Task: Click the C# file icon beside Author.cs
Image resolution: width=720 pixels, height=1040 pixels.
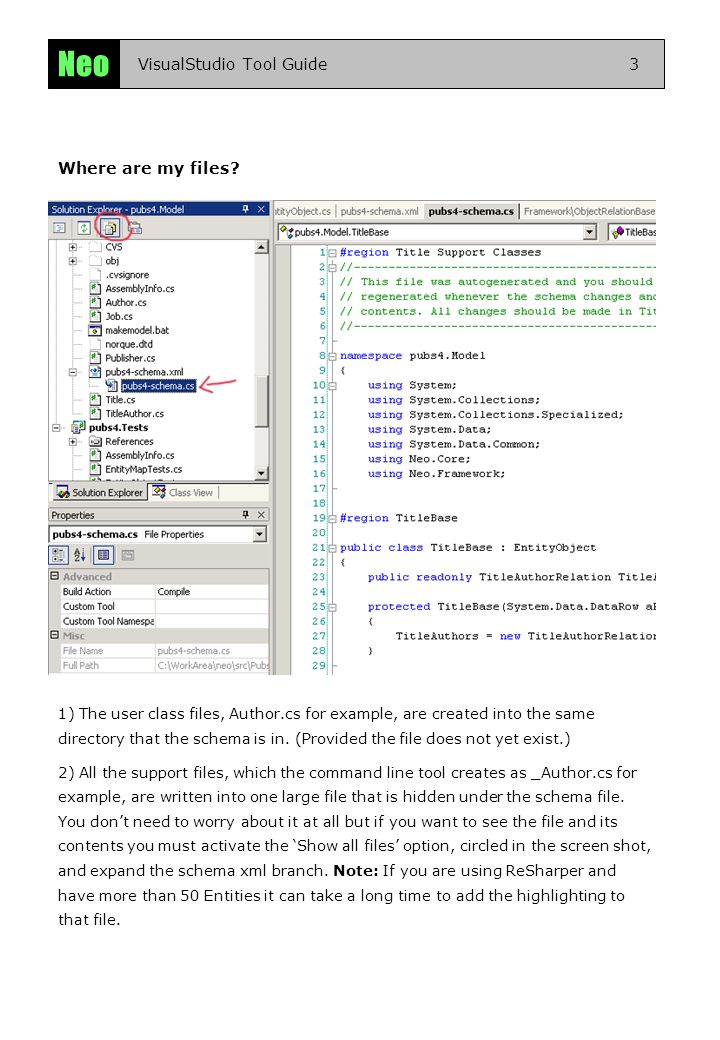Action: pyautogui.click(x=95, y=302)
